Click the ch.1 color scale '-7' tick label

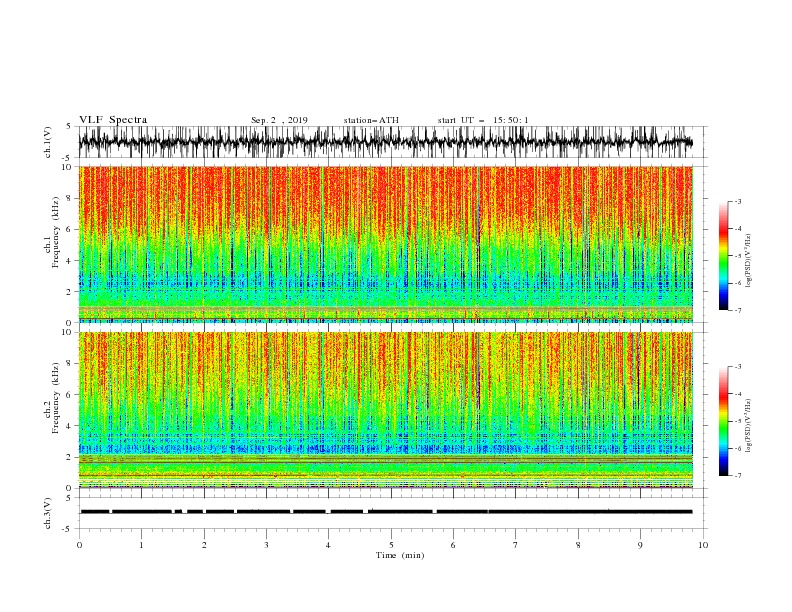(738, 310)
